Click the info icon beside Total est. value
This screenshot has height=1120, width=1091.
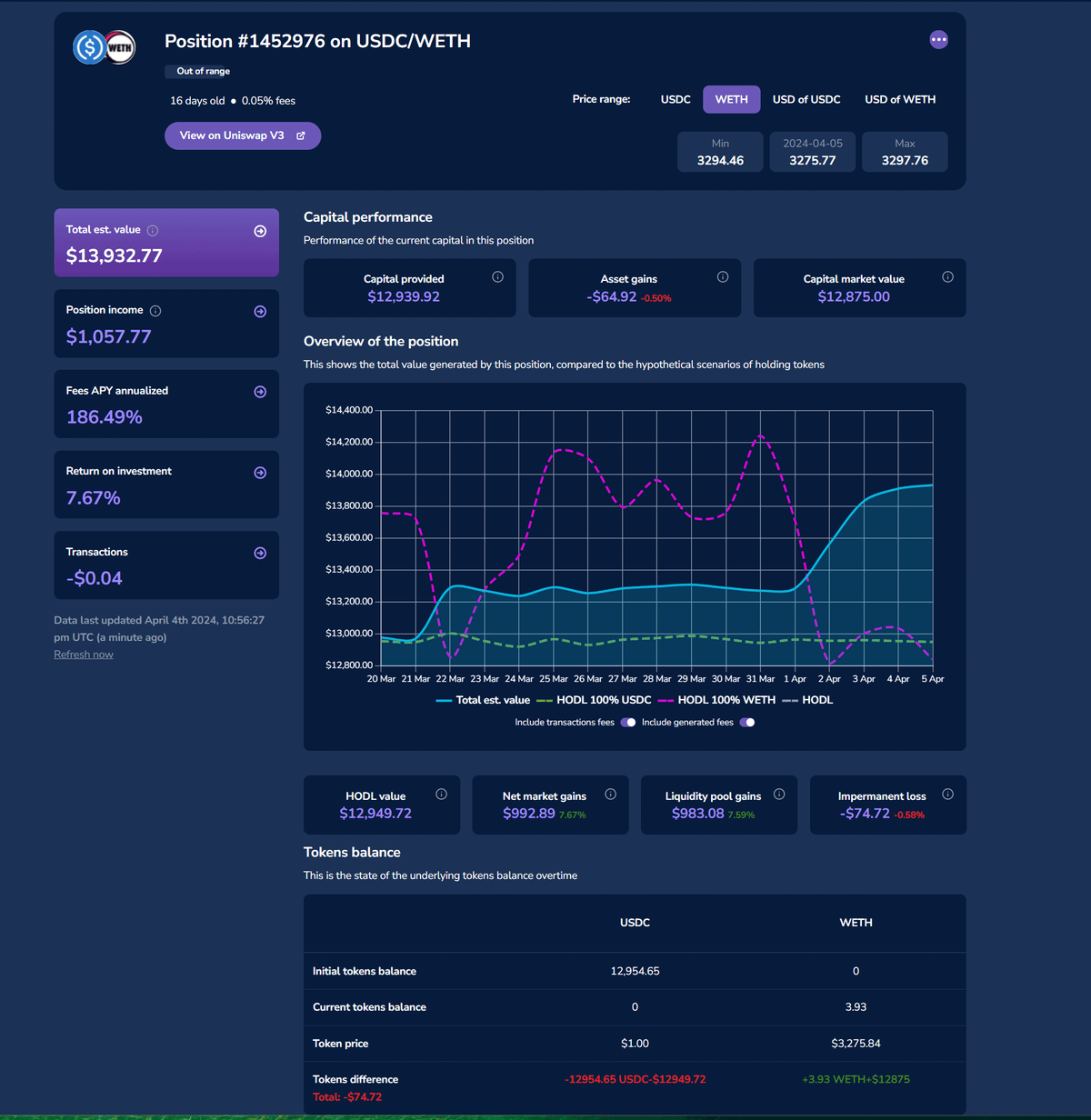(153, 231)
